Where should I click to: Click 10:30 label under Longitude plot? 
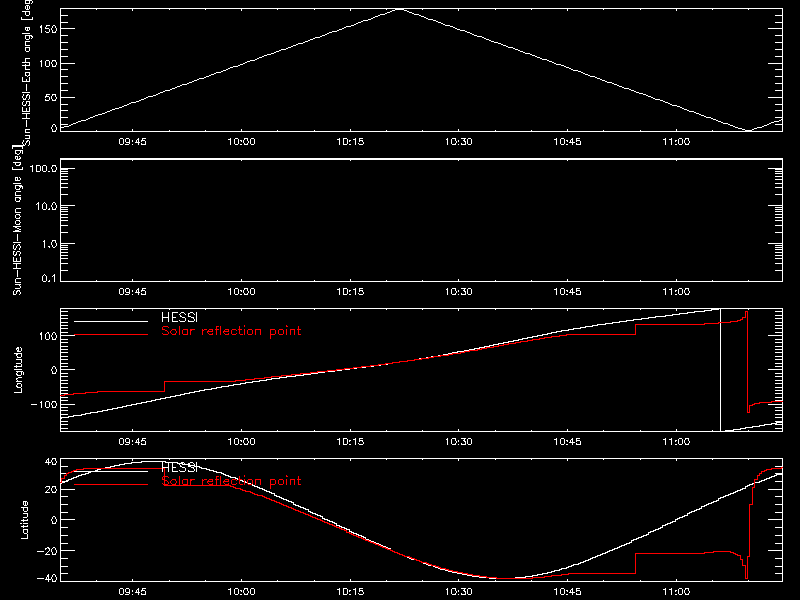tap(458, 441)
